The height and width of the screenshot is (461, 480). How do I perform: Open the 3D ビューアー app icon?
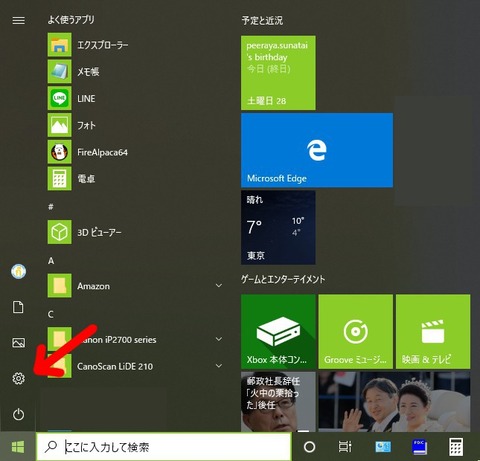[x=59, y=232]
